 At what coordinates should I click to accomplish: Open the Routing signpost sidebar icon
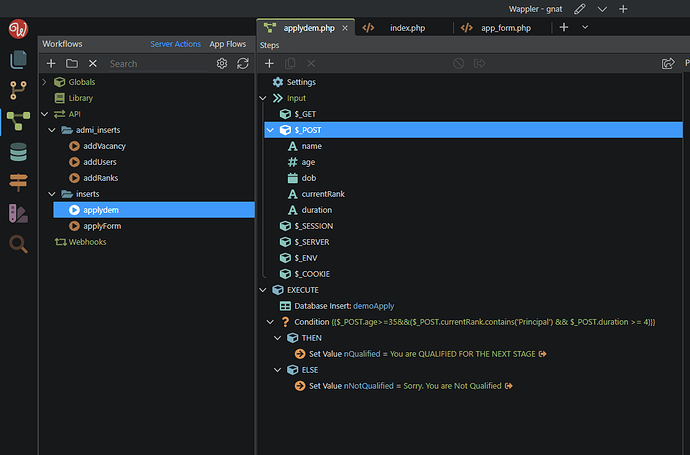click(18, 182)
